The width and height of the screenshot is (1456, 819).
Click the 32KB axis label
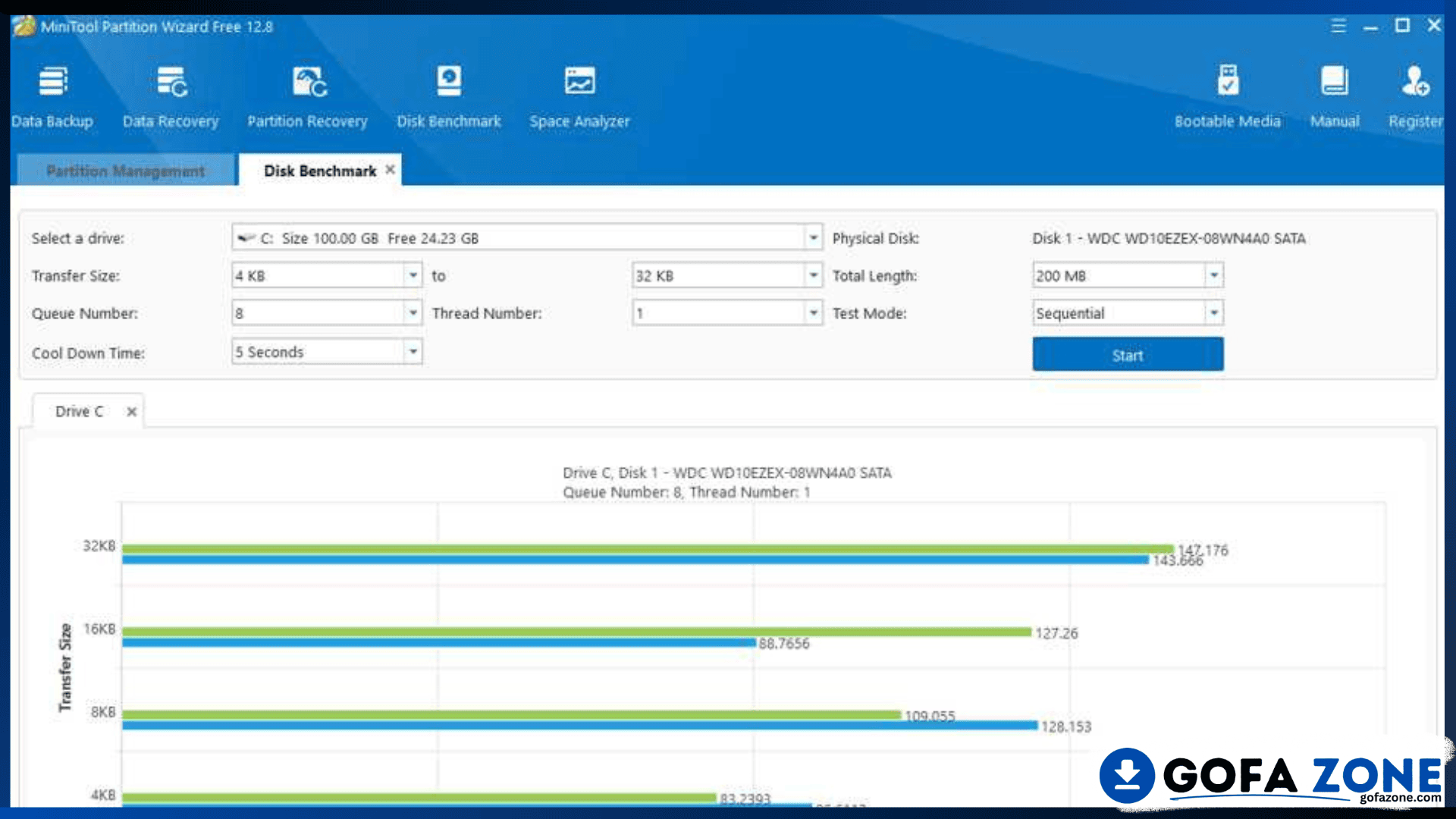[99, 546]
